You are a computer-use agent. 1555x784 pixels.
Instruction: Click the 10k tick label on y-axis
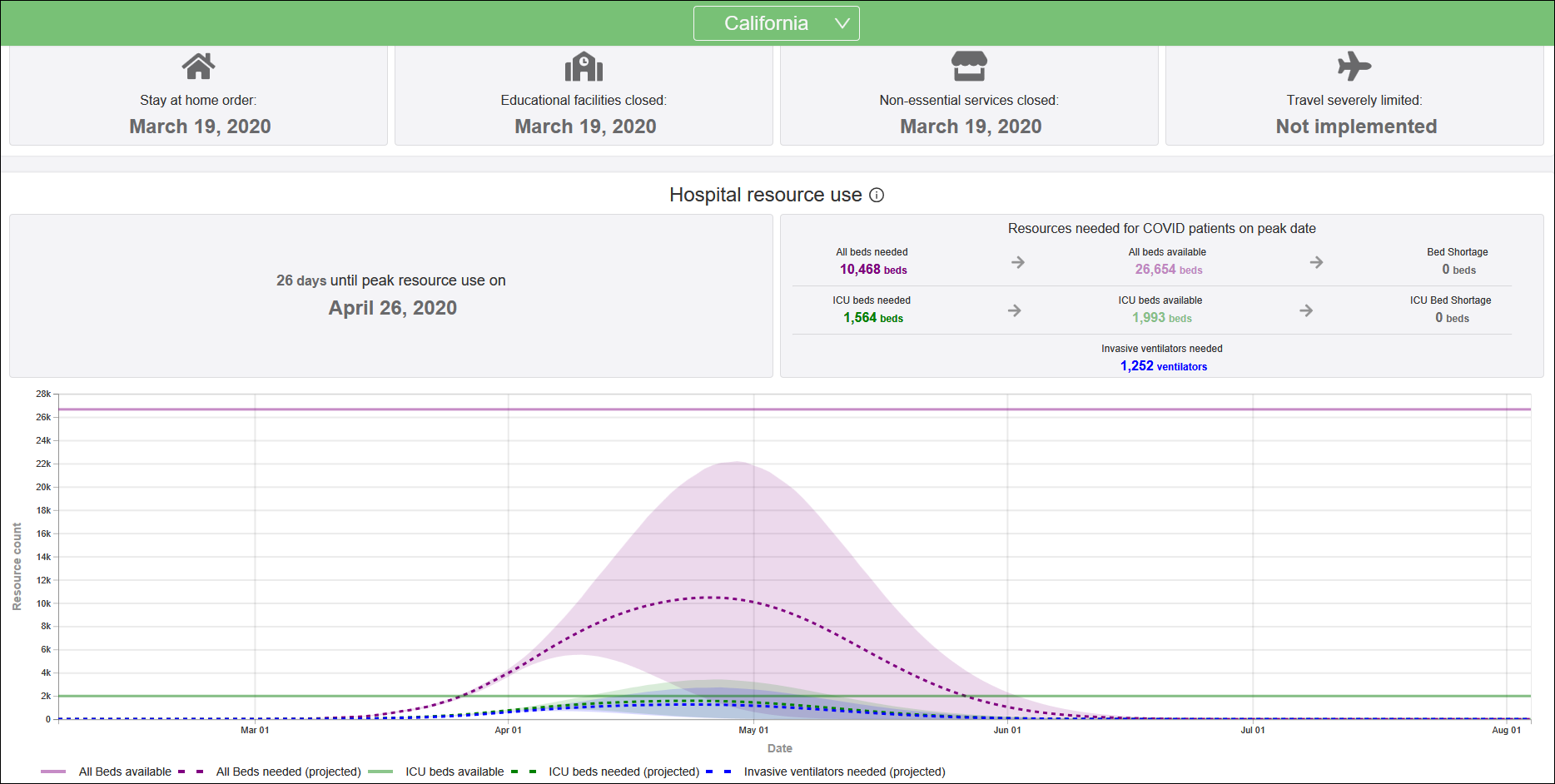(43, 603)
